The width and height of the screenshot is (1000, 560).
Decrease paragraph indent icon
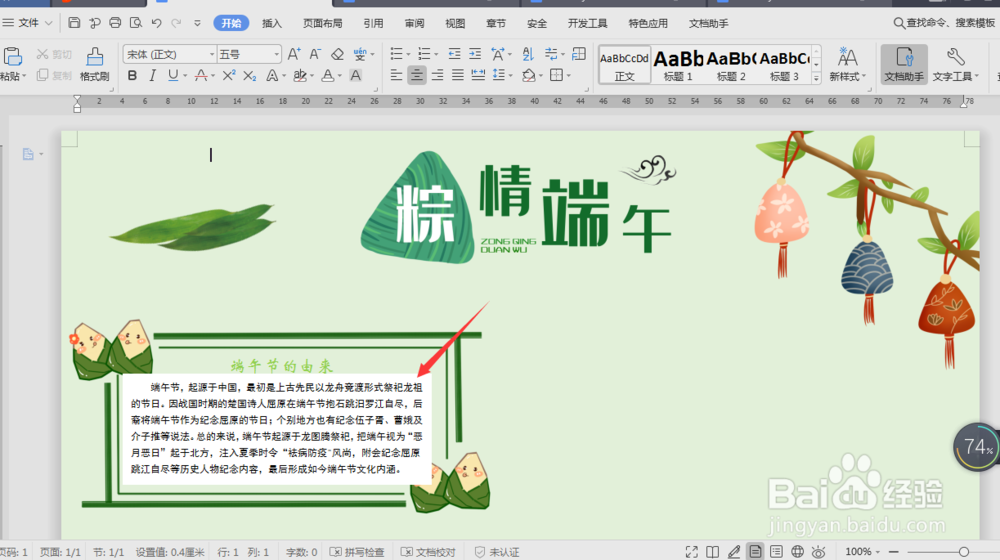coord(454,54)
